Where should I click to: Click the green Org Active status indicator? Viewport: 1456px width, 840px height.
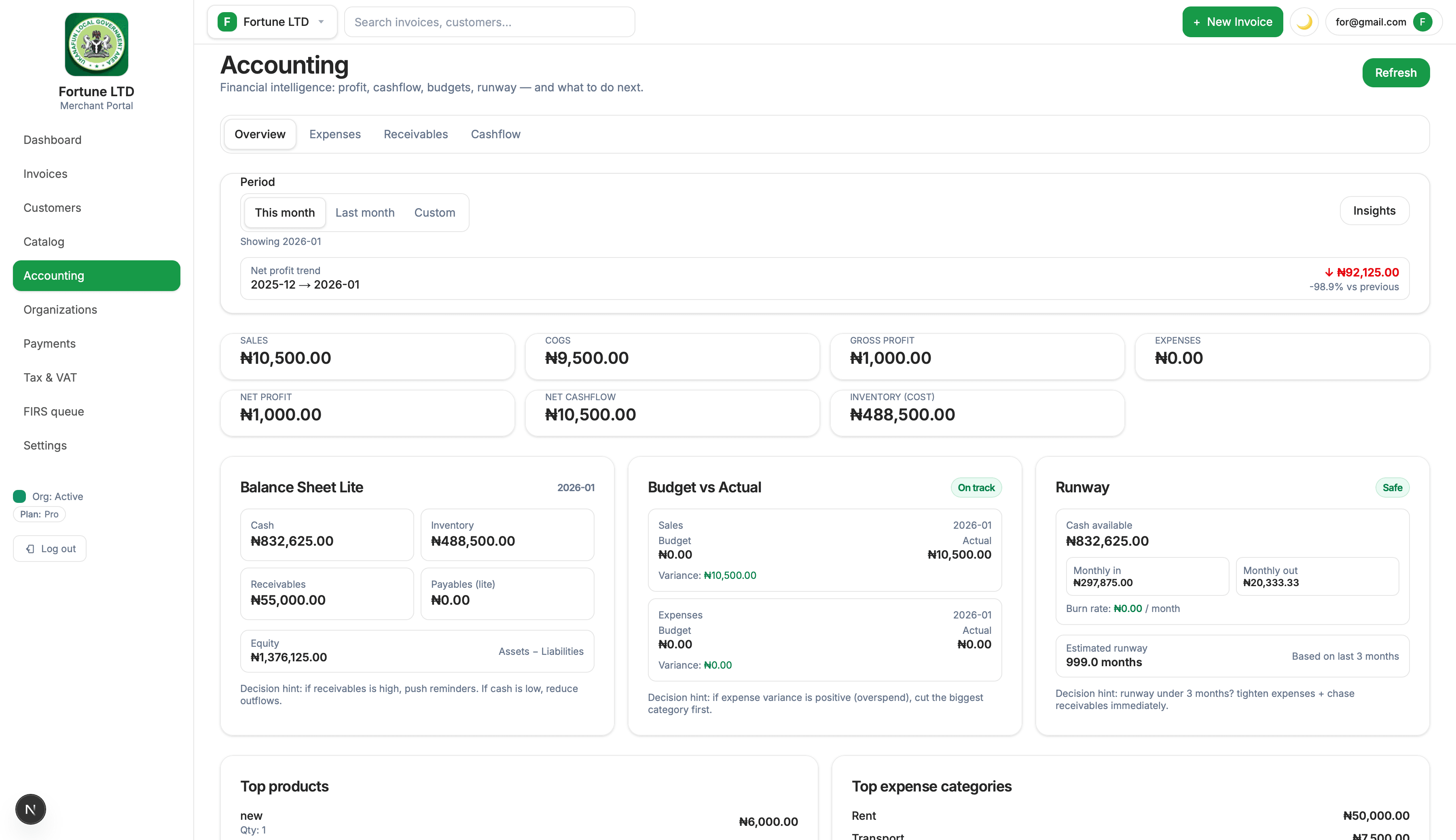[x=19, y=496]
